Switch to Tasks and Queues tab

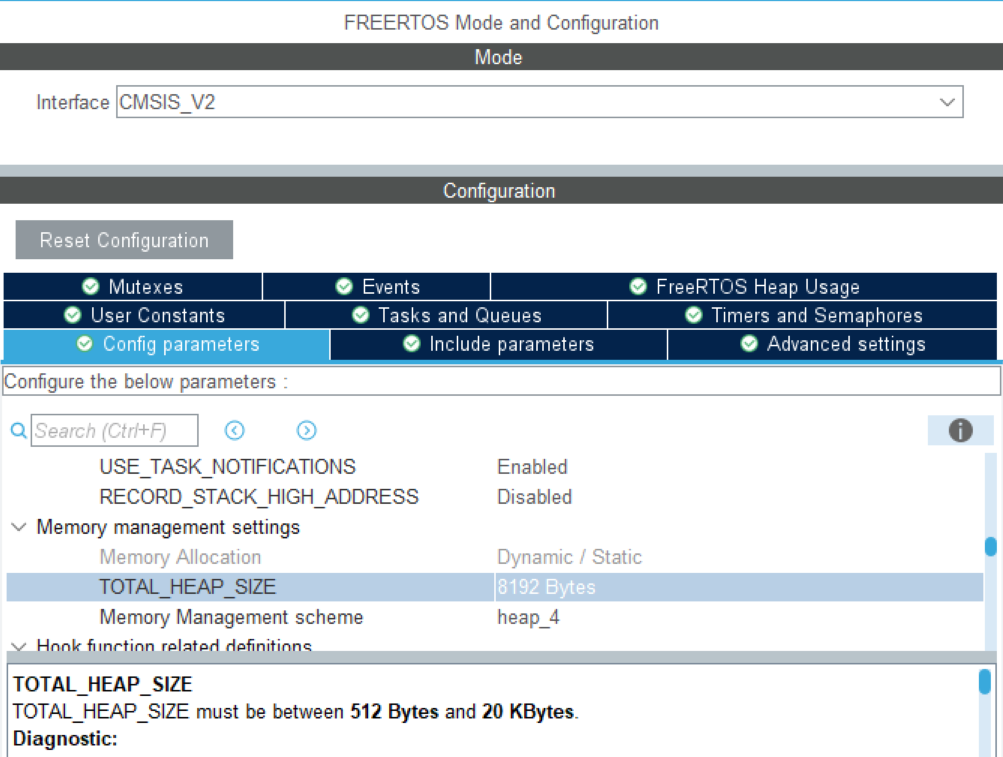tap(446, 315)
